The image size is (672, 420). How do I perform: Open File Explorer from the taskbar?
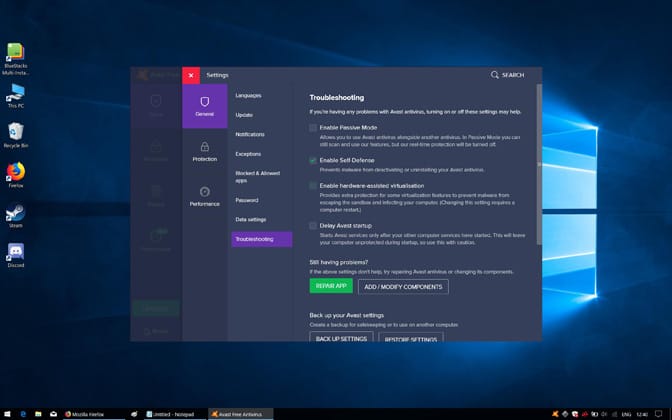click(38, 414)
